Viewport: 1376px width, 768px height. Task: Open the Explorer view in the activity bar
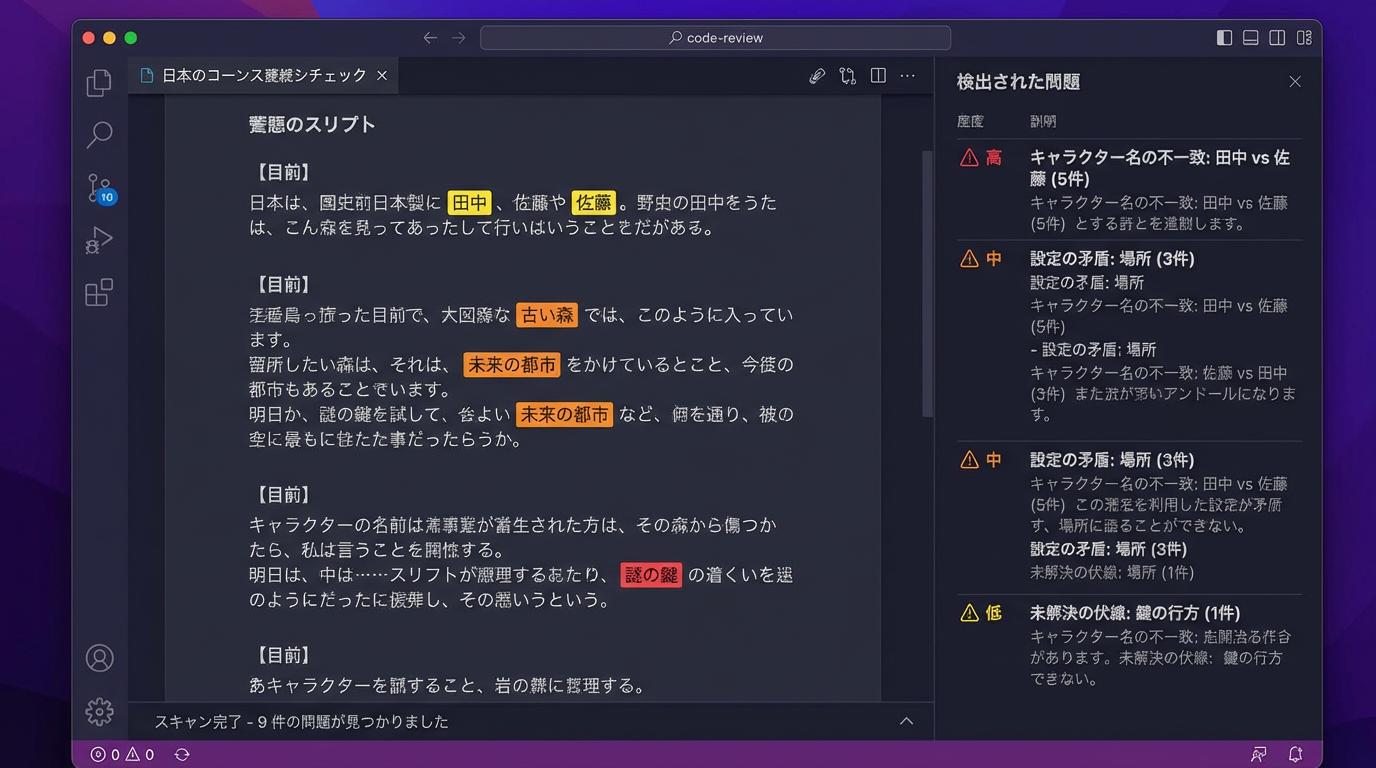pyautogui.click(x=98, y=82)
